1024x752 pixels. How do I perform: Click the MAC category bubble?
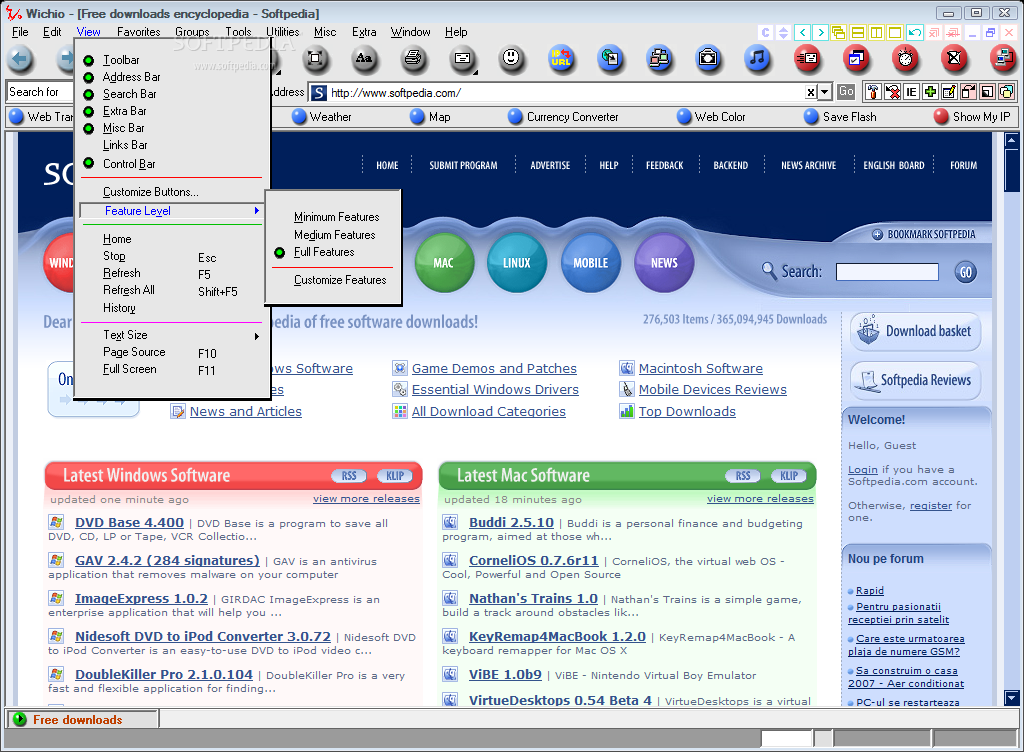click(443, 263)
